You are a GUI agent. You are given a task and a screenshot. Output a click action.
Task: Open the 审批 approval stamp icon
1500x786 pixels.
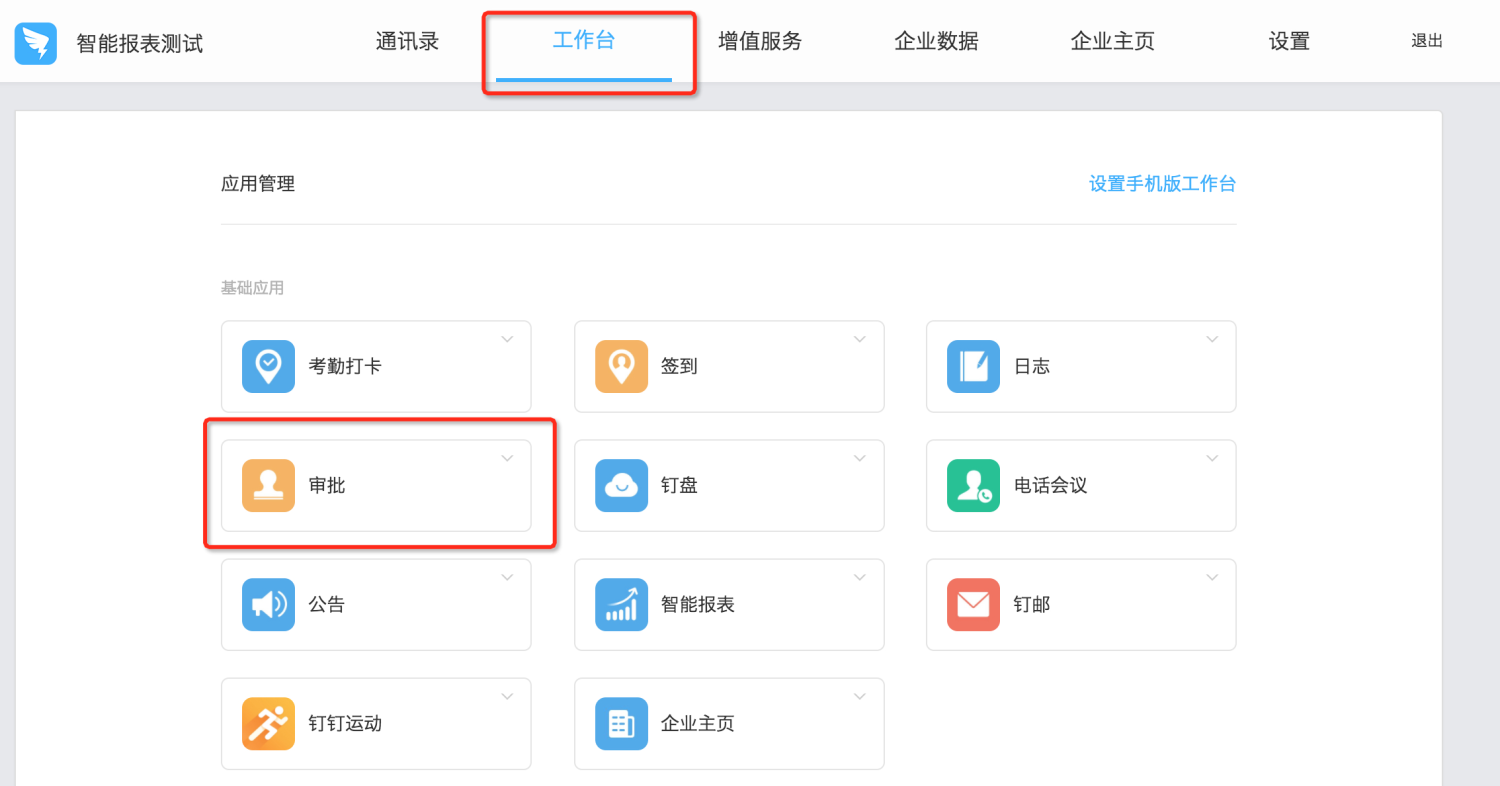click(268, 485)
